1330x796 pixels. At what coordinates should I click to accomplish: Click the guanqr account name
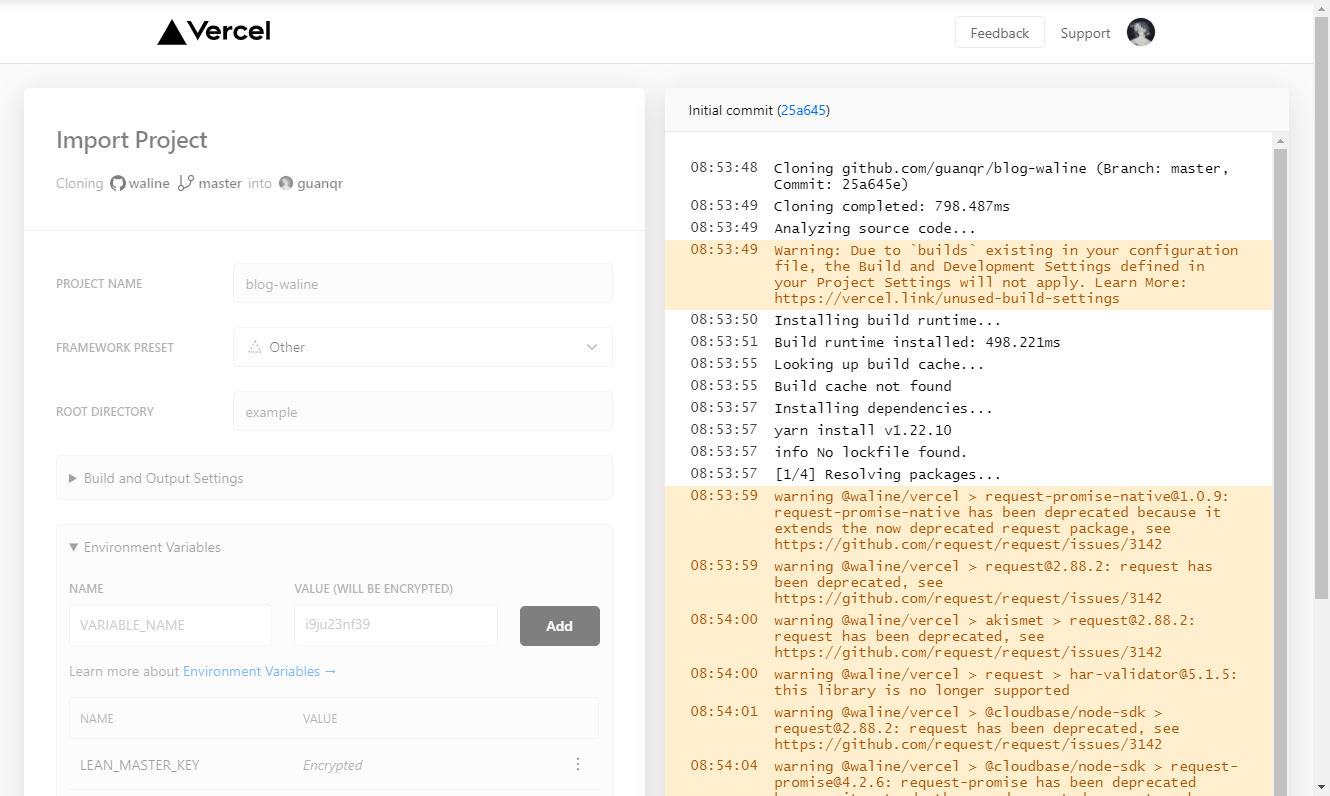[x=320, y=183]
